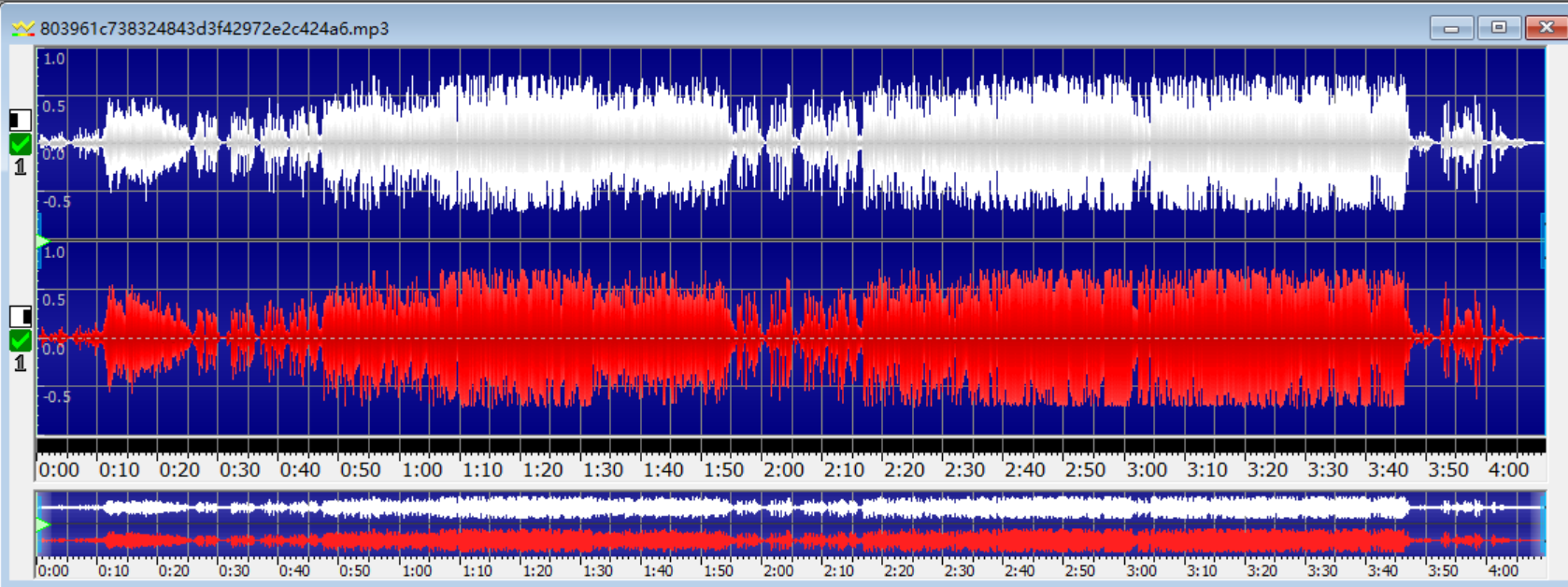Disable the white left channel green checkbox
Image resolution: width=1568 pixels, height=587 pixels.
20,144
